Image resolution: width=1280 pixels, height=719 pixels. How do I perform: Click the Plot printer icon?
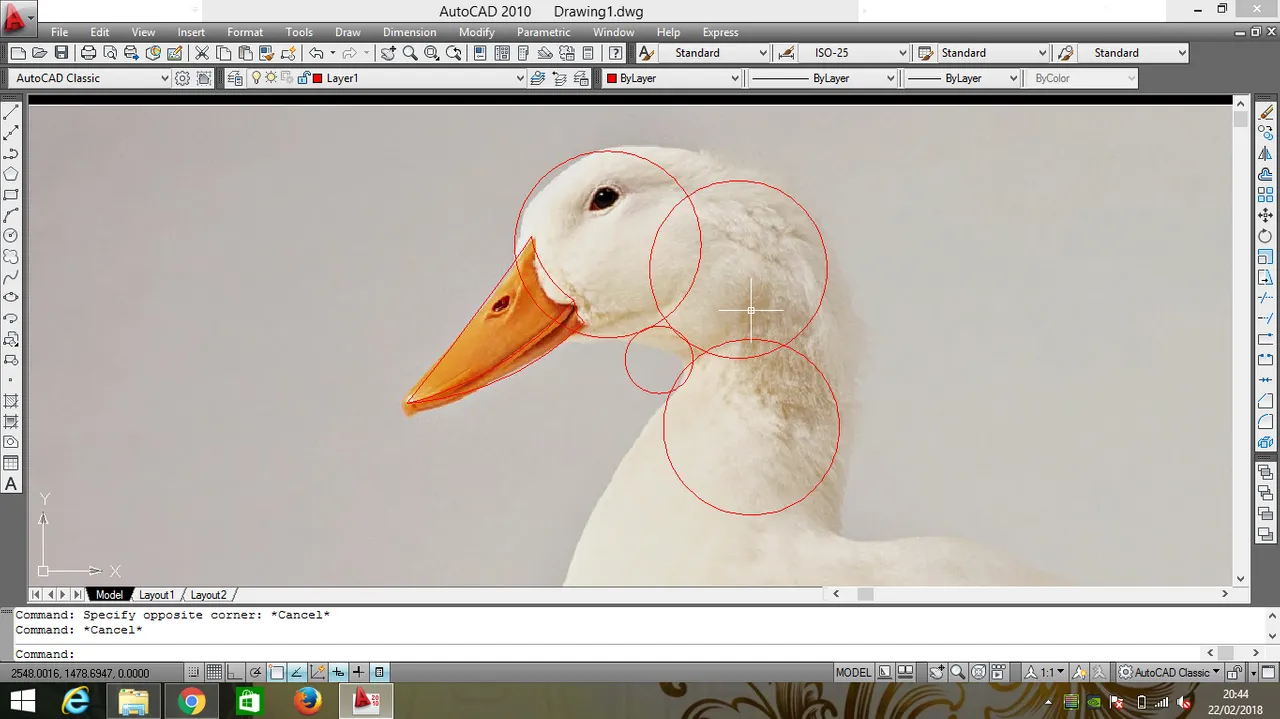tap(88, 53)
